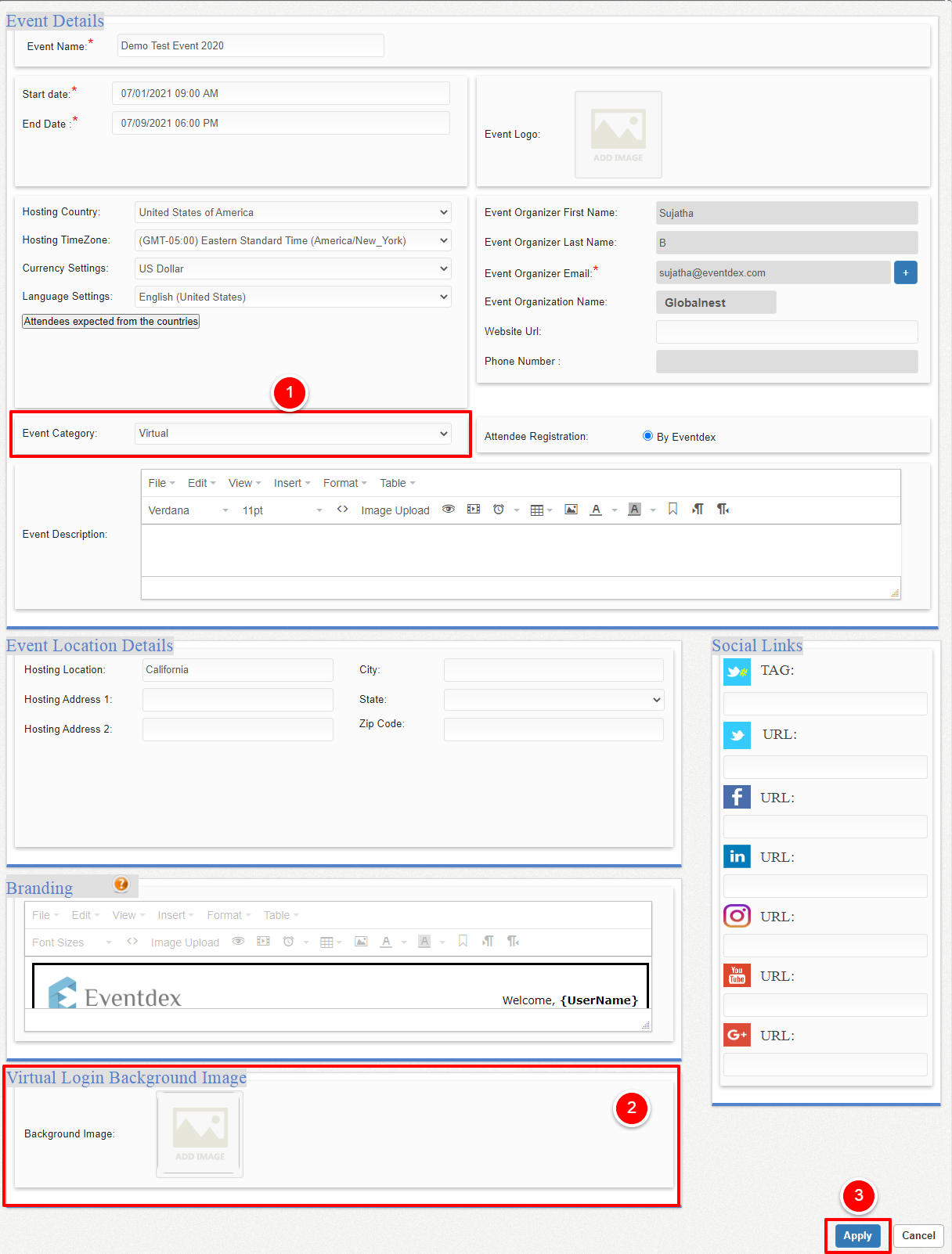Click the Apply button

(x=857, y=1236)
